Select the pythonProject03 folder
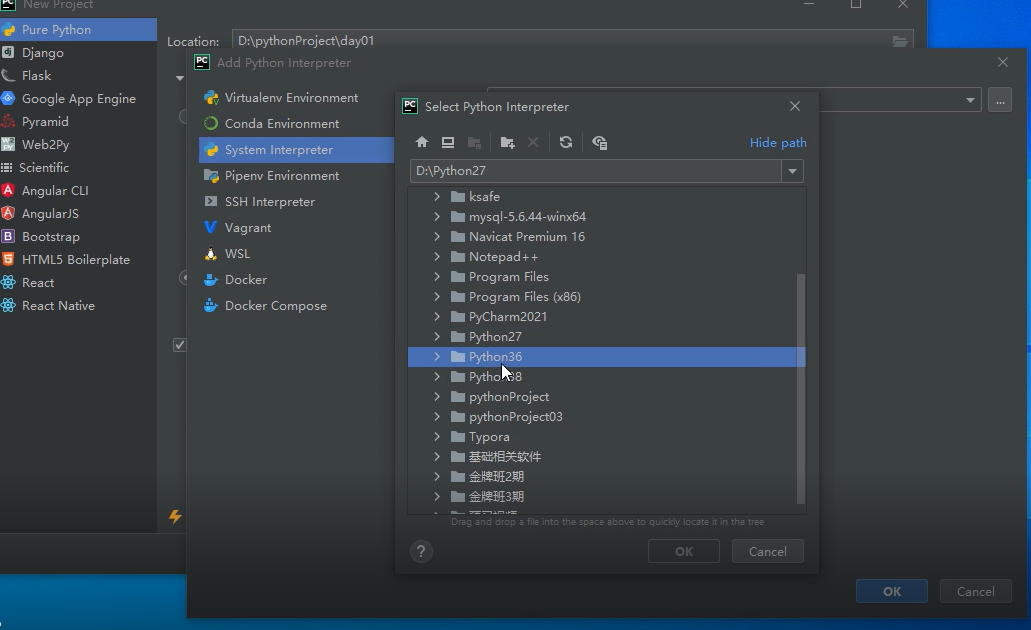 pyautogui.click(x=515, y=416)
